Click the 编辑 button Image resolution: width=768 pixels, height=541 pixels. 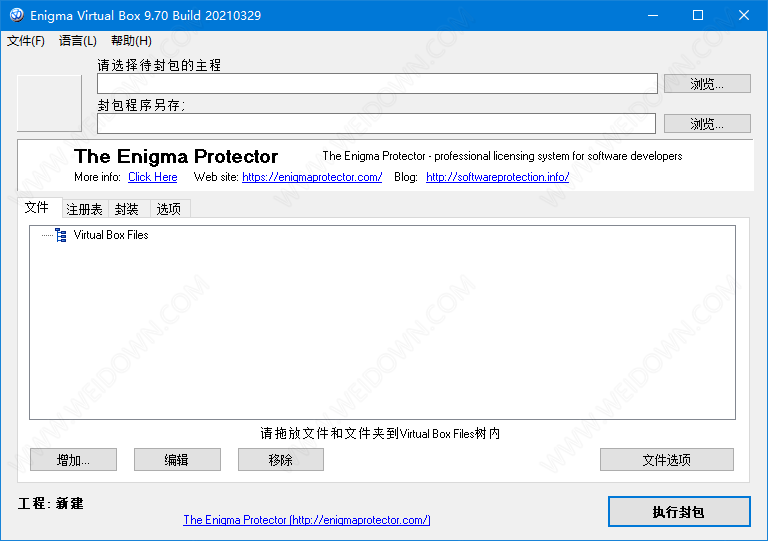coord(177,460)
